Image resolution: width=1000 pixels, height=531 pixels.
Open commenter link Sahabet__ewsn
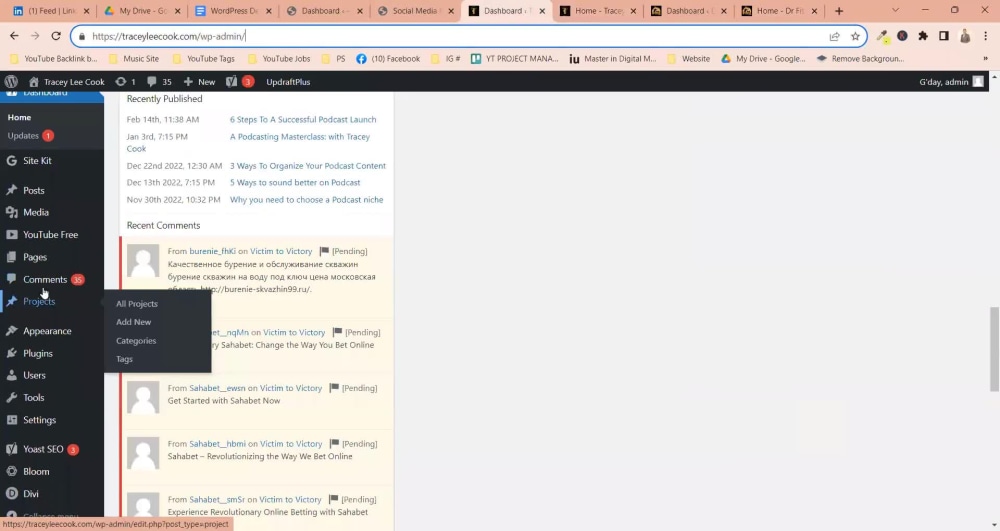[217, 388]
